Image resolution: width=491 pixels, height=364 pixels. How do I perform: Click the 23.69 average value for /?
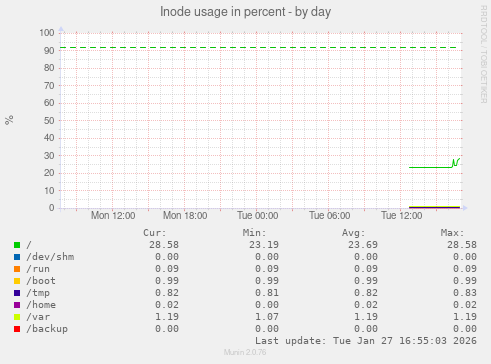(363, 245)
